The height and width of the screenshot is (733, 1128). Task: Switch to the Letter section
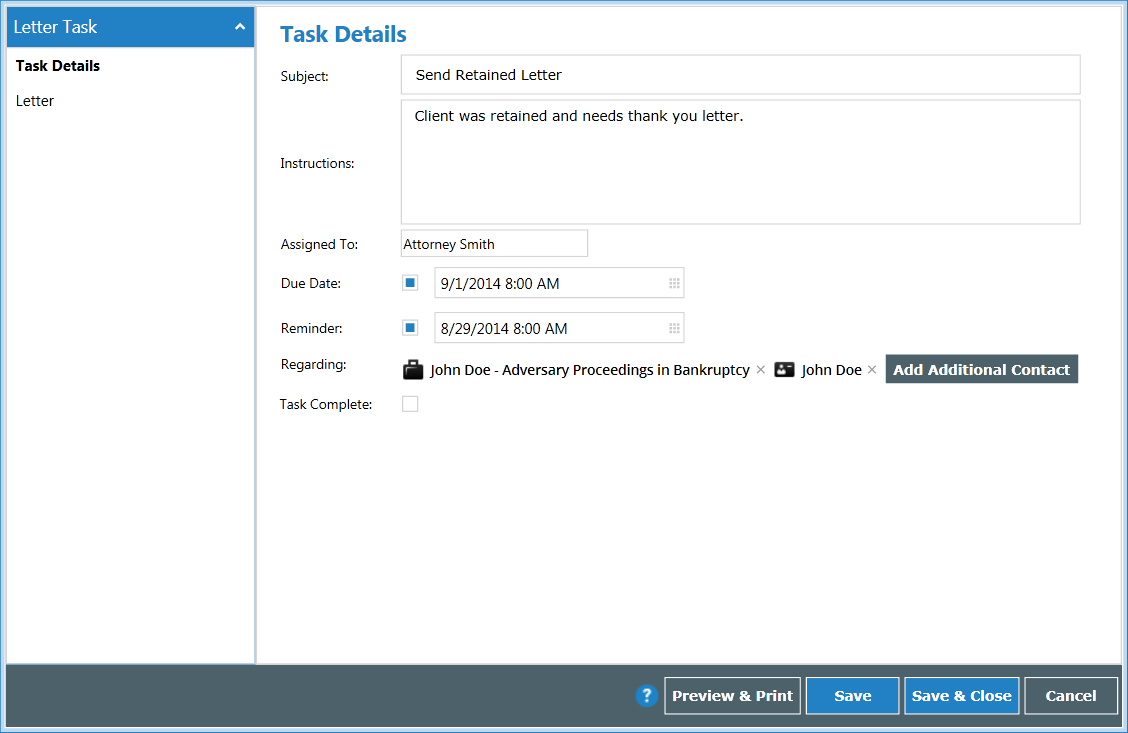click(x=35, y=100)
